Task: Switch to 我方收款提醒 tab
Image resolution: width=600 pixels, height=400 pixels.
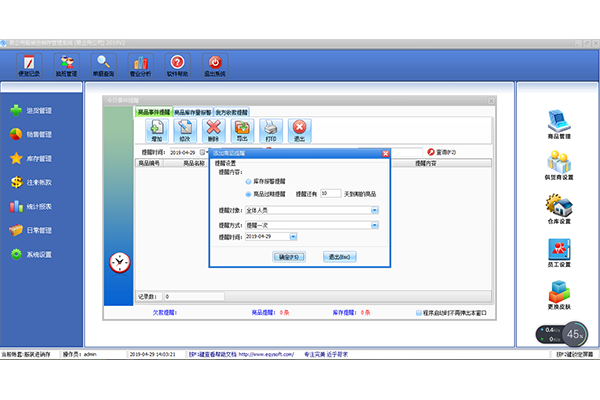Action: coord(232,112)
